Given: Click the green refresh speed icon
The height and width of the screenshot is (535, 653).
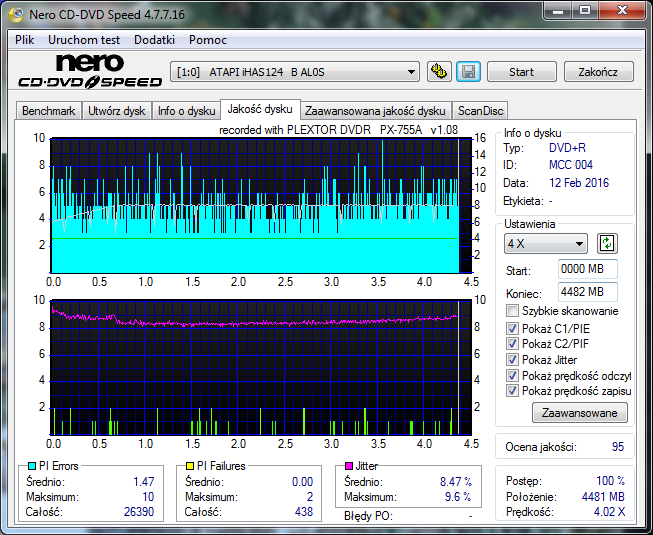Looking at the screenshot, I should coord(607,243).
